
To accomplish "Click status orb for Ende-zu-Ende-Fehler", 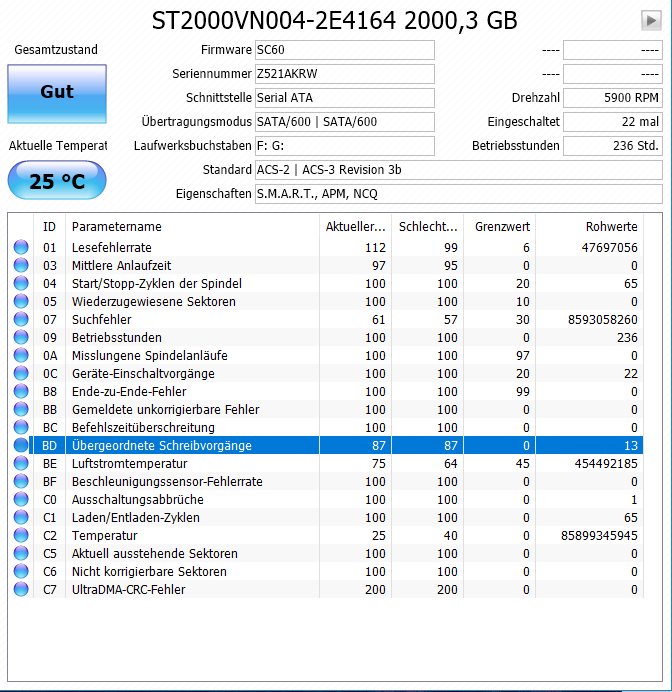I will pyautogui.click(x=21, y=391).
